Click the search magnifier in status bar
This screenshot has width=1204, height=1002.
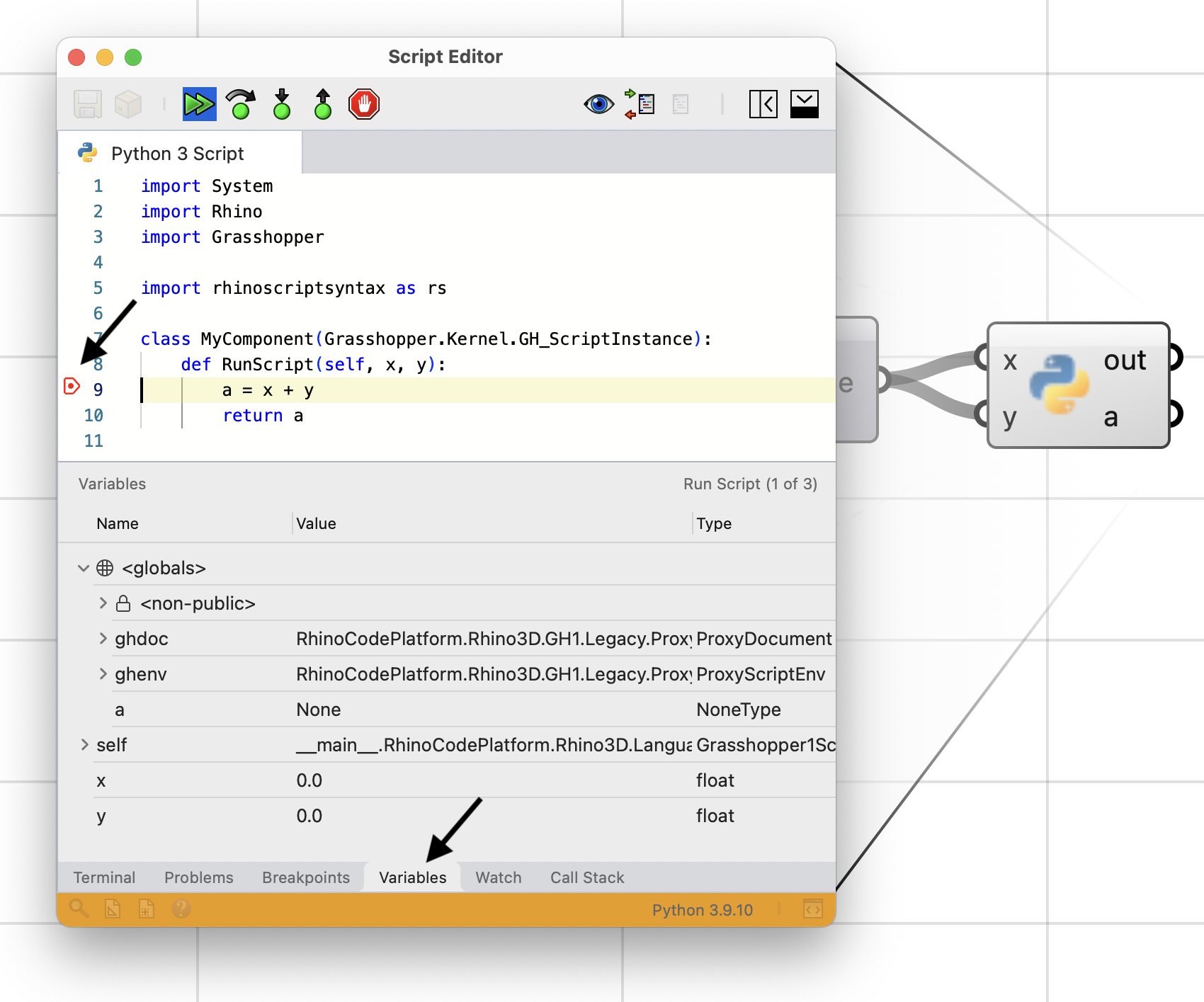79,909
